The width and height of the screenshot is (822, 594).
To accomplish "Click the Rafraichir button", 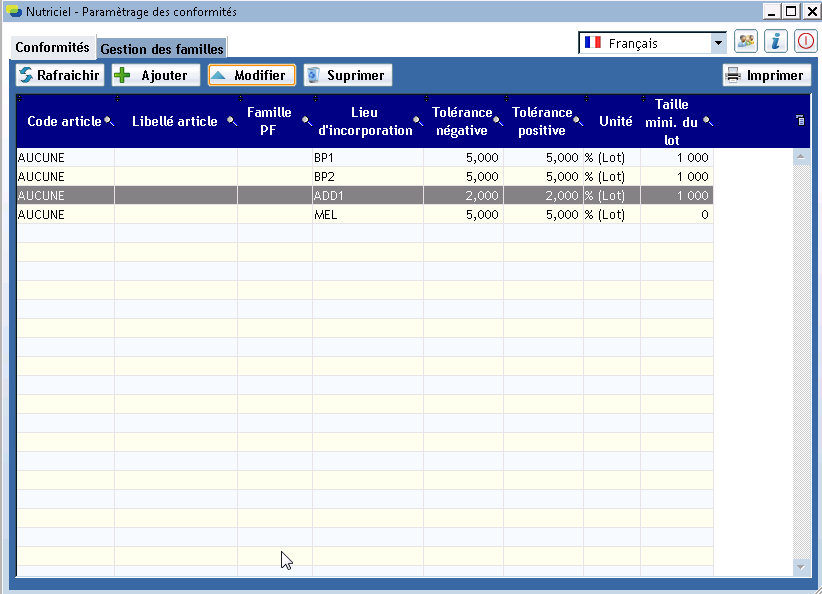I will click(60, 75).
